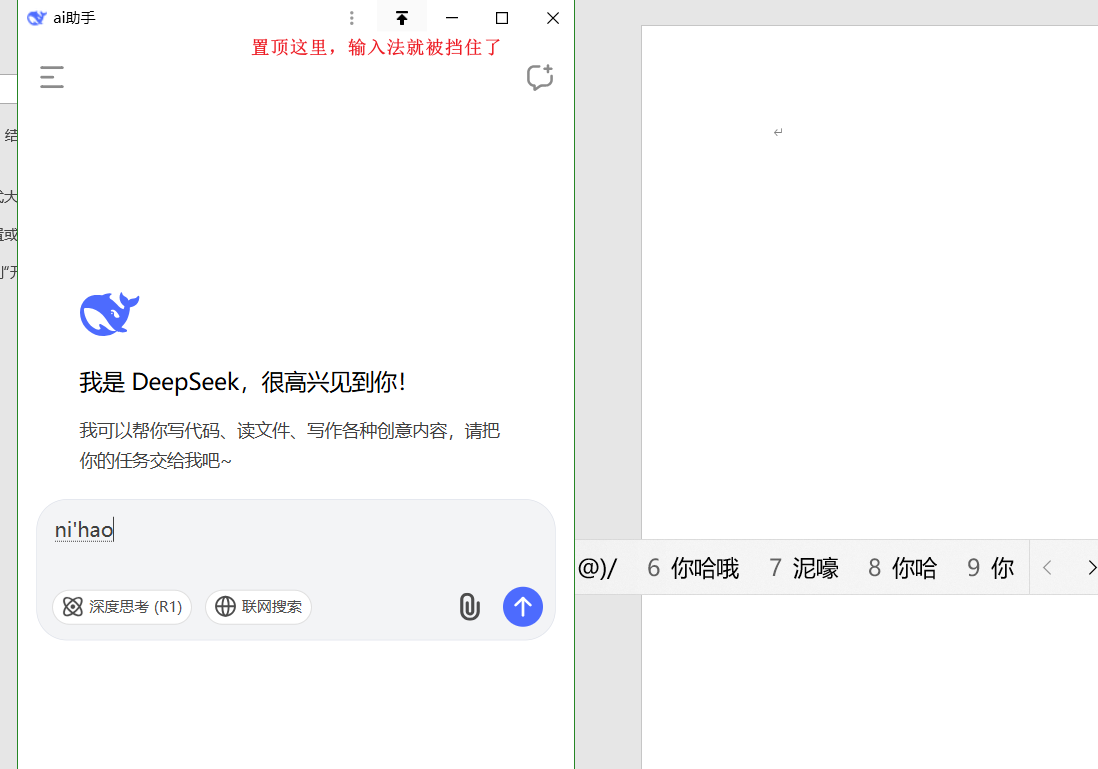
Task: Minimize the ai助手 window
Action: tap(452, 18)
